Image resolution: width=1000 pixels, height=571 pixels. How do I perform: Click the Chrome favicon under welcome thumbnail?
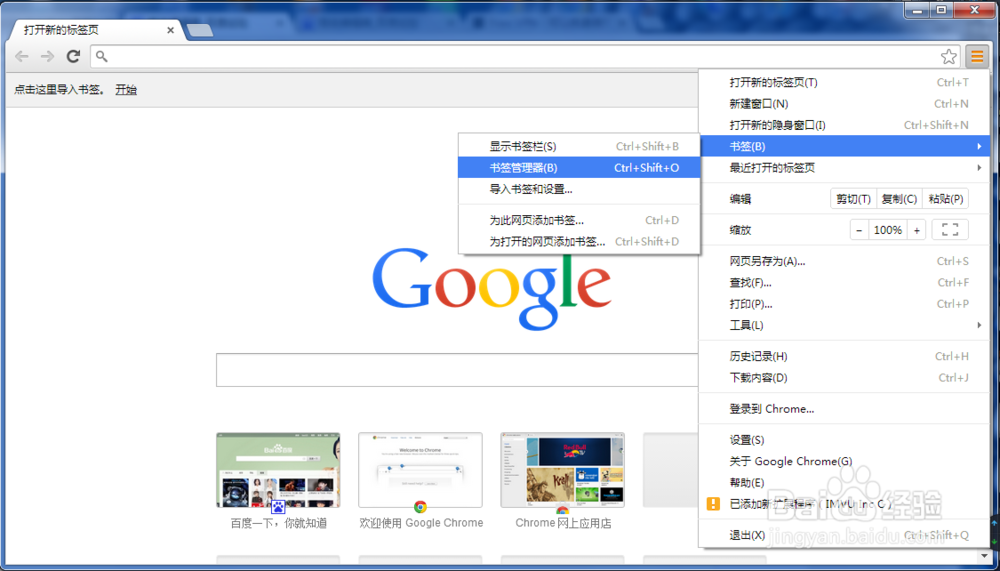coord(420,507)
